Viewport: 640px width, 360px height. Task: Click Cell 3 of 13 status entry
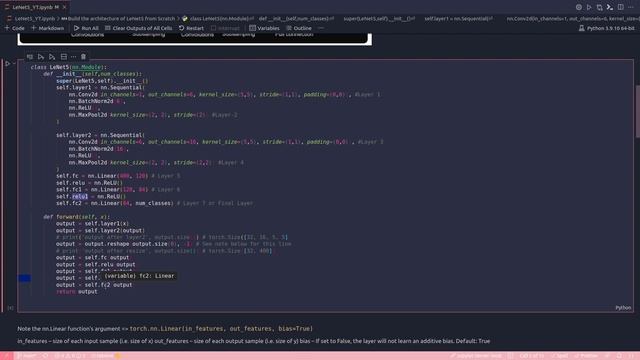click(531, 356)
